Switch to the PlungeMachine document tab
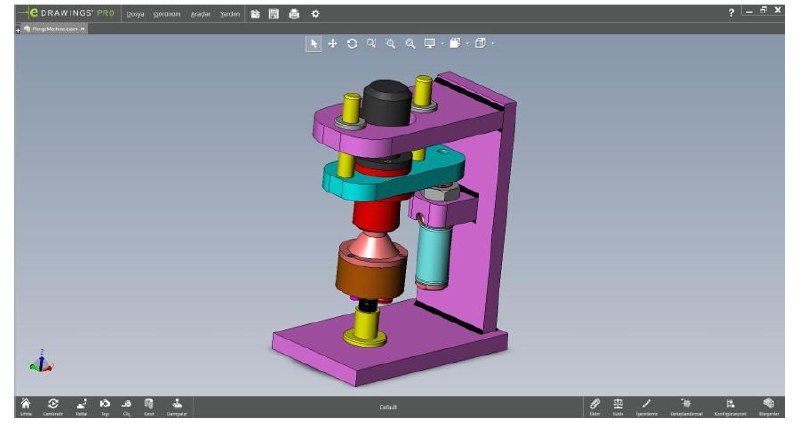 pos(53,28)
